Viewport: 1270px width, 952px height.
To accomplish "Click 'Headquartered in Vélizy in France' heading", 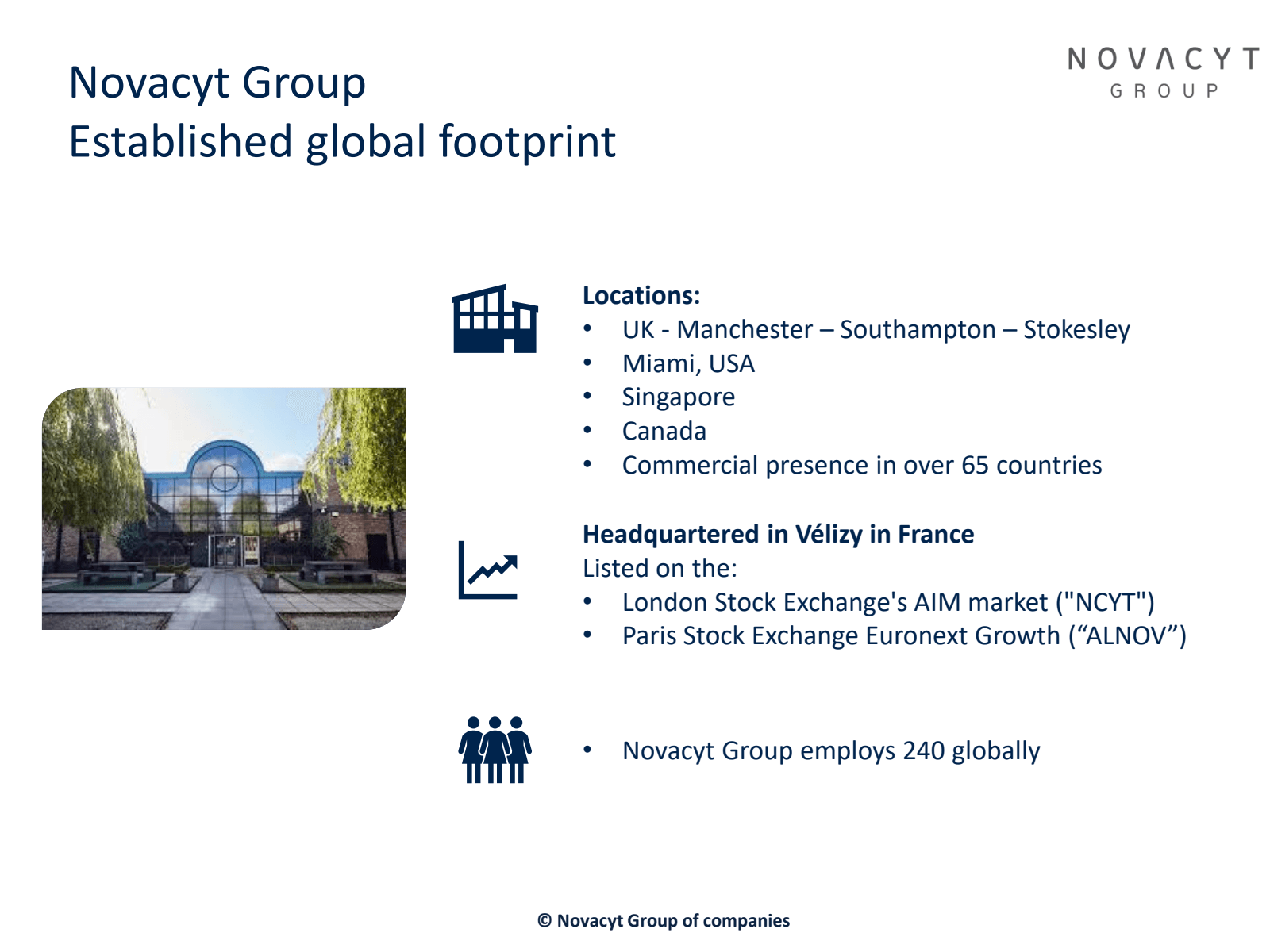I will point(778,534).
